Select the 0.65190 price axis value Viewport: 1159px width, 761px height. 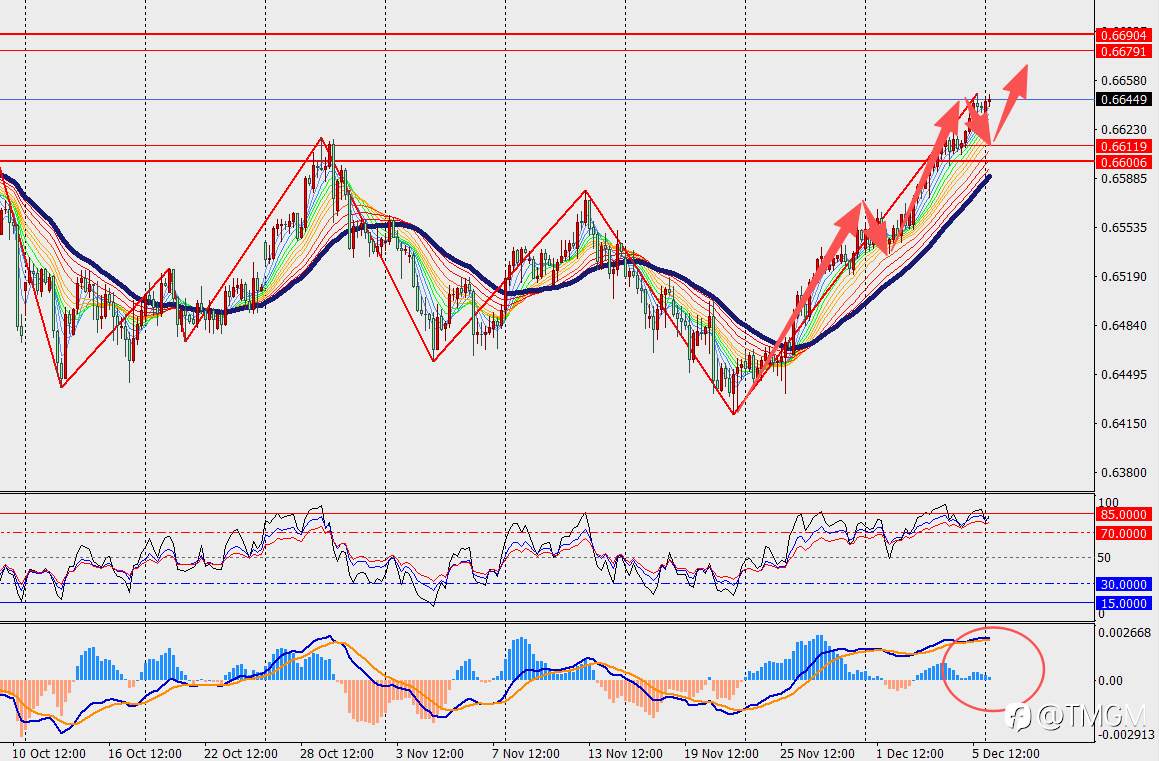pyautogui.click(x=1124, y=277)
